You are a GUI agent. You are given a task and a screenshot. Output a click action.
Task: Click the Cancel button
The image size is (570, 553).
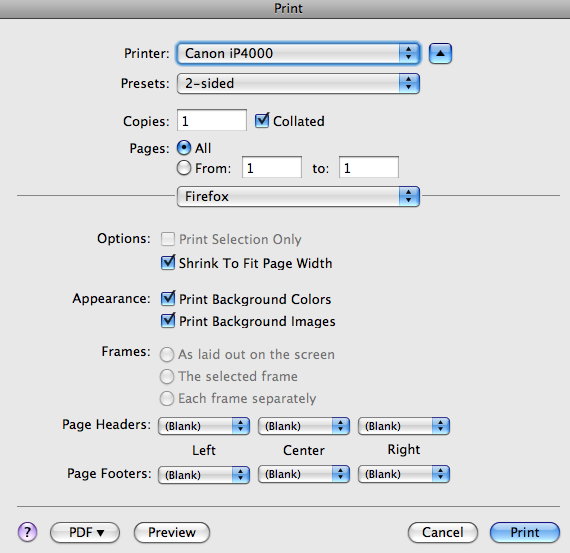click(x=443, y=533)
